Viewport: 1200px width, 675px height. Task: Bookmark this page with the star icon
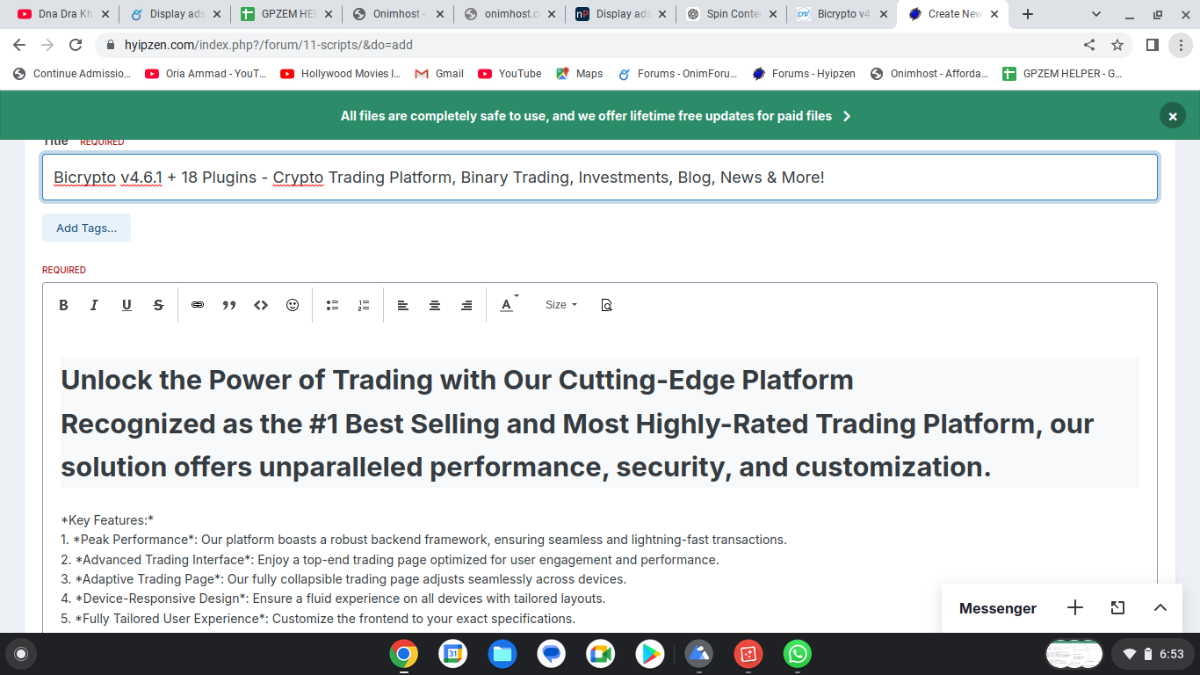[1117, 45]
